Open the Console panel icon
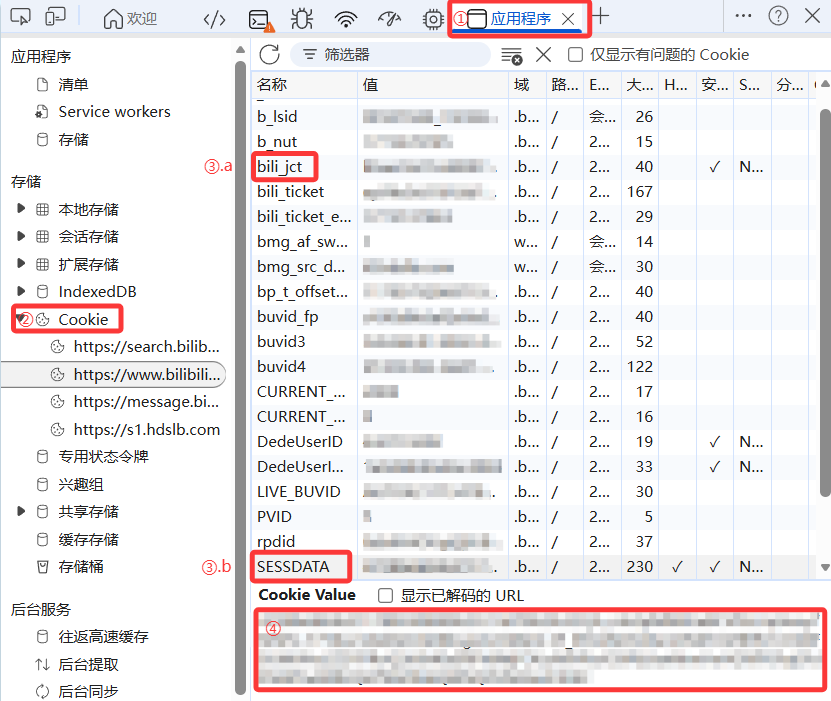Viewport: 831px width, 701px height. [x=260, y=19]
